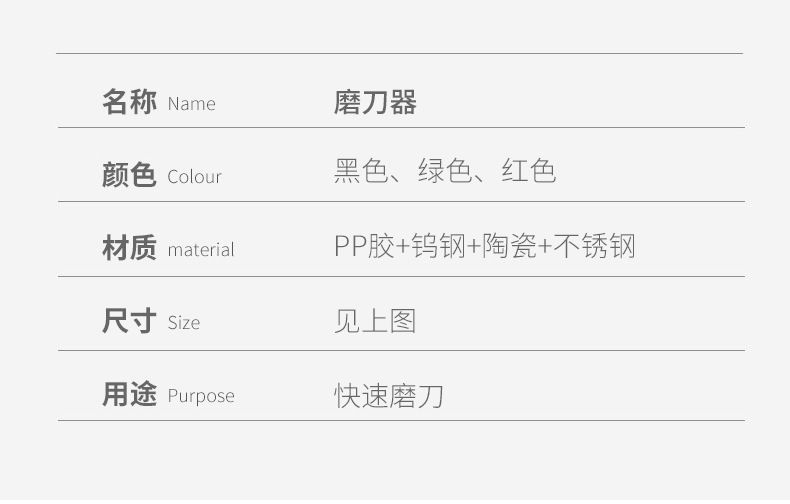
Task: Click the PP胶 material text
Action: pyautogui.click(x=364, y=246)
